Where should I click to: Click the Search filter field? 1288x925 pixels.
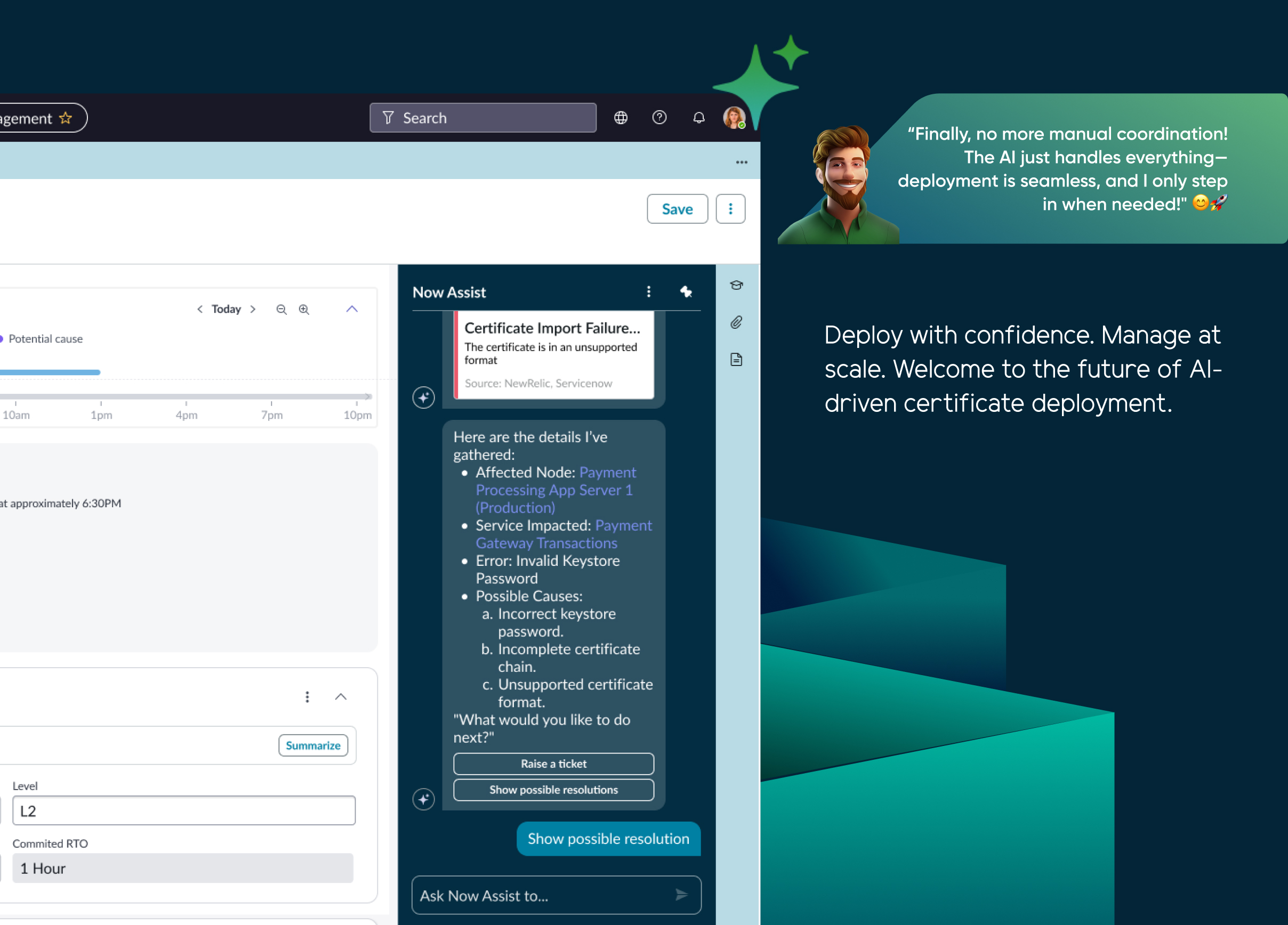[x=482, y=118]
